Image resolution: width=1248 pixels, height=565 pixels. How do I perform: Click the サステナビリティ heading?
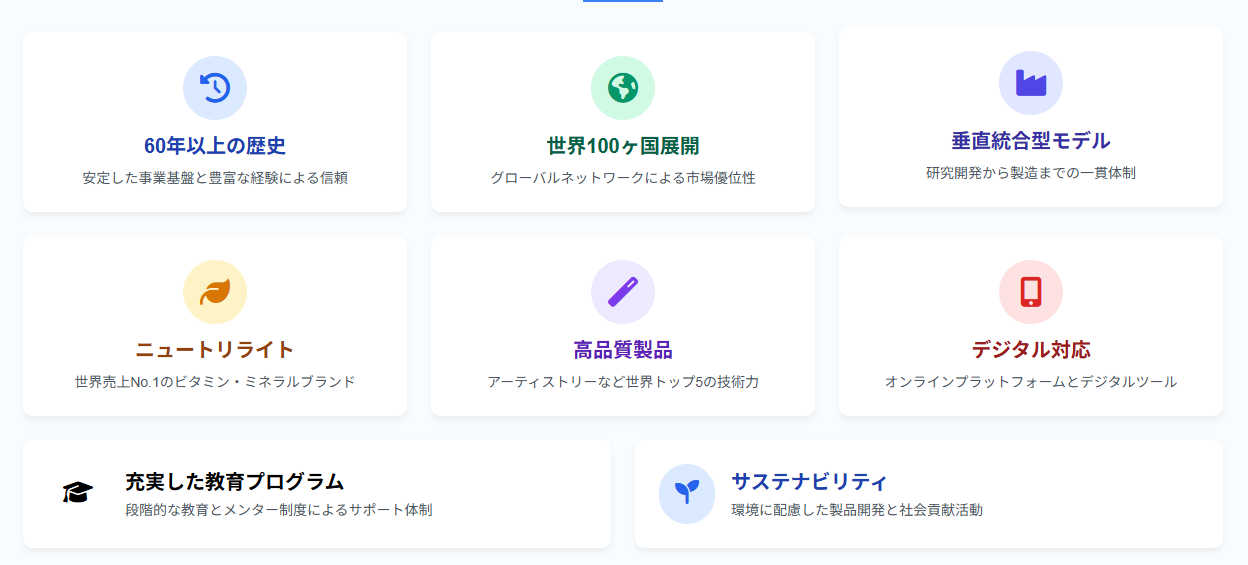809,481
